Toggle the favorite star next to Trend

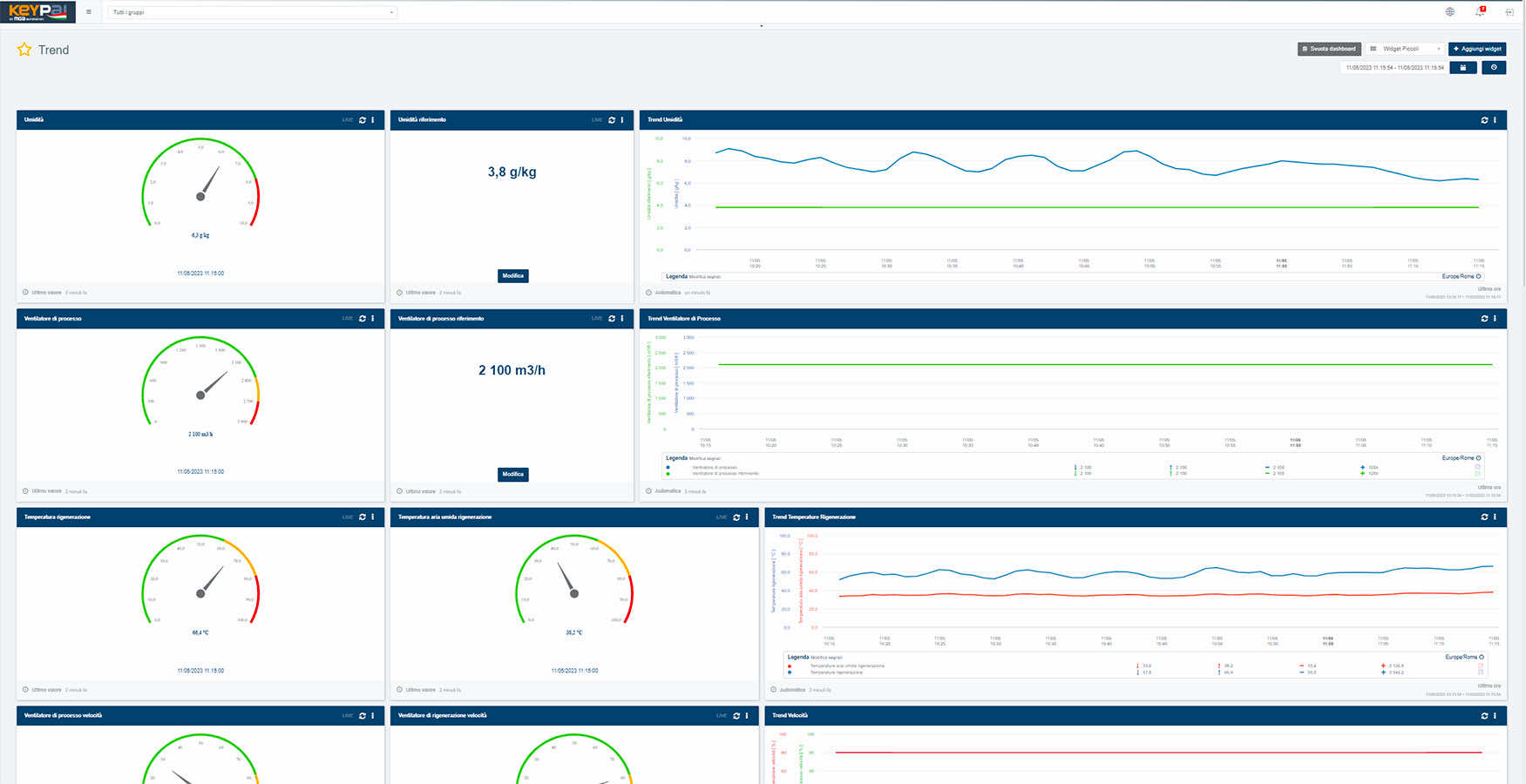pos(24,50)
